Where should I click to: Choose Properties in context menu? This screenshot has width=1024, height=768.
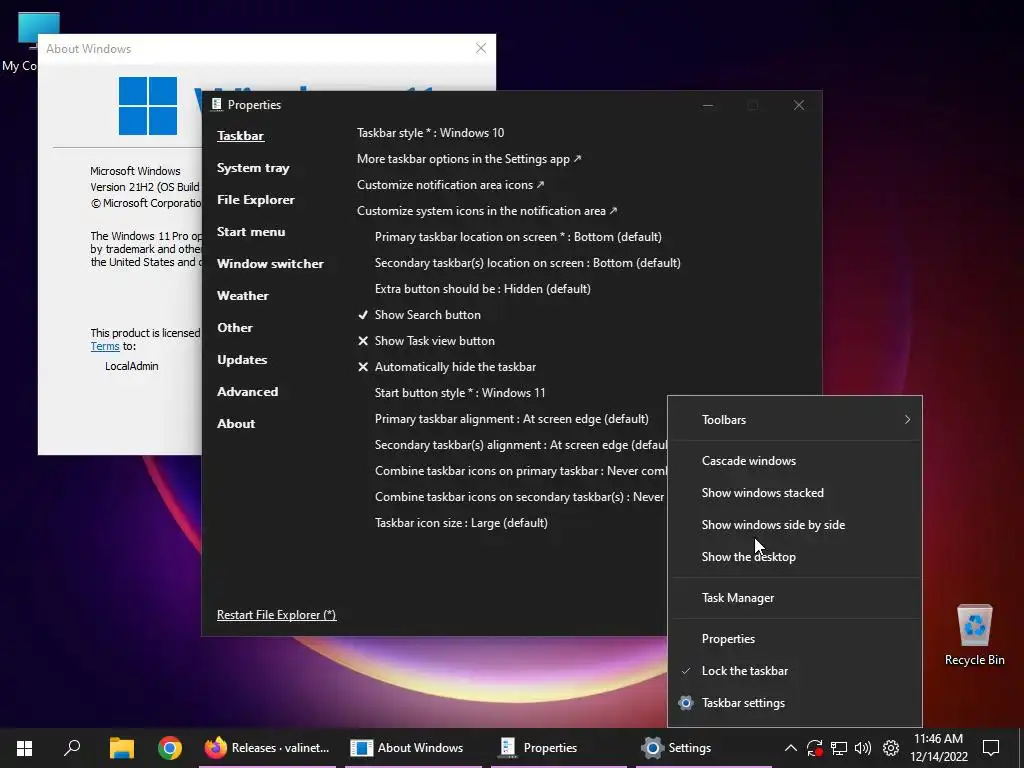pos(795,639)
